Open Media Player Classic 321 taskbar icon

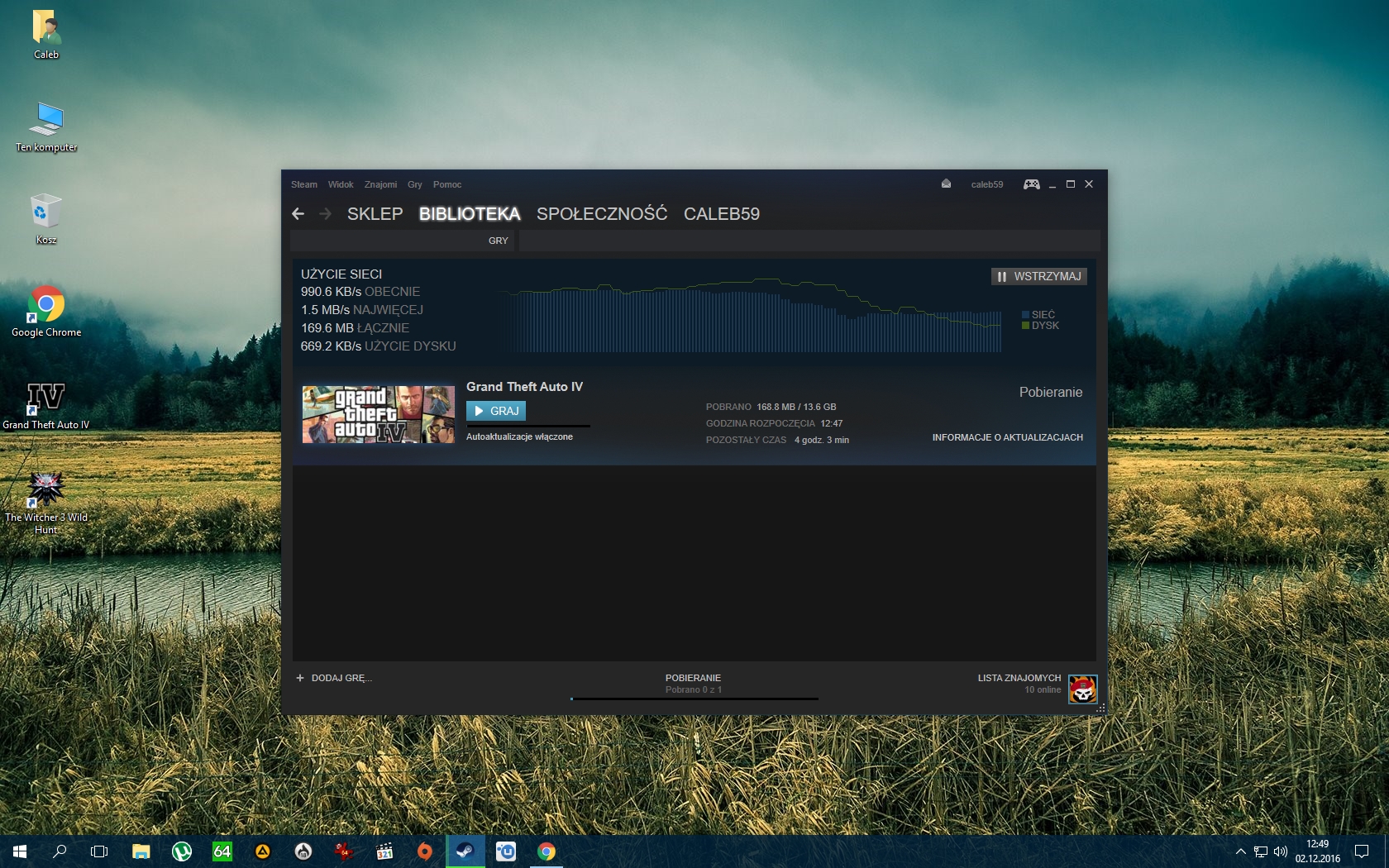(x=384, y=851)
